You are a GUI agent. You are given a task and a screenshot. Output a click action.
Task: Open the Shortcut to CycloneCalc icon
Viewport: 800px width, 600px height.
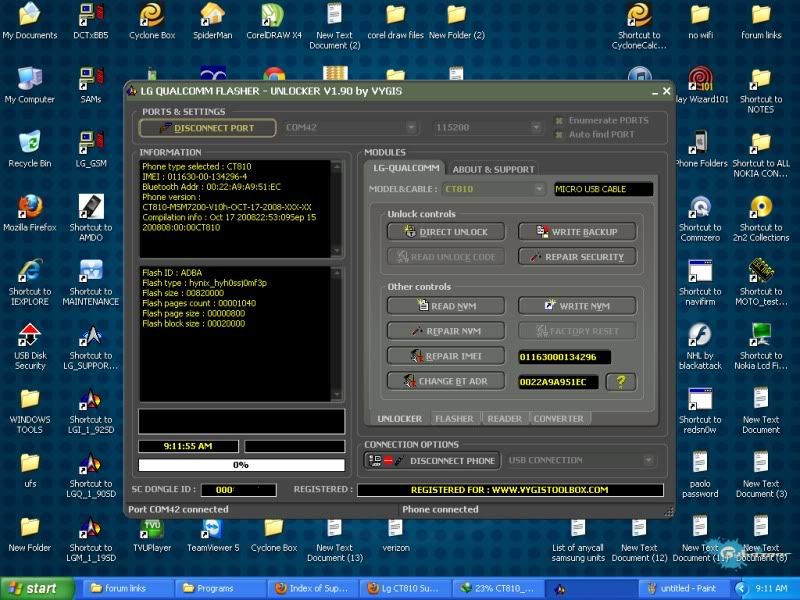(639, 26)
